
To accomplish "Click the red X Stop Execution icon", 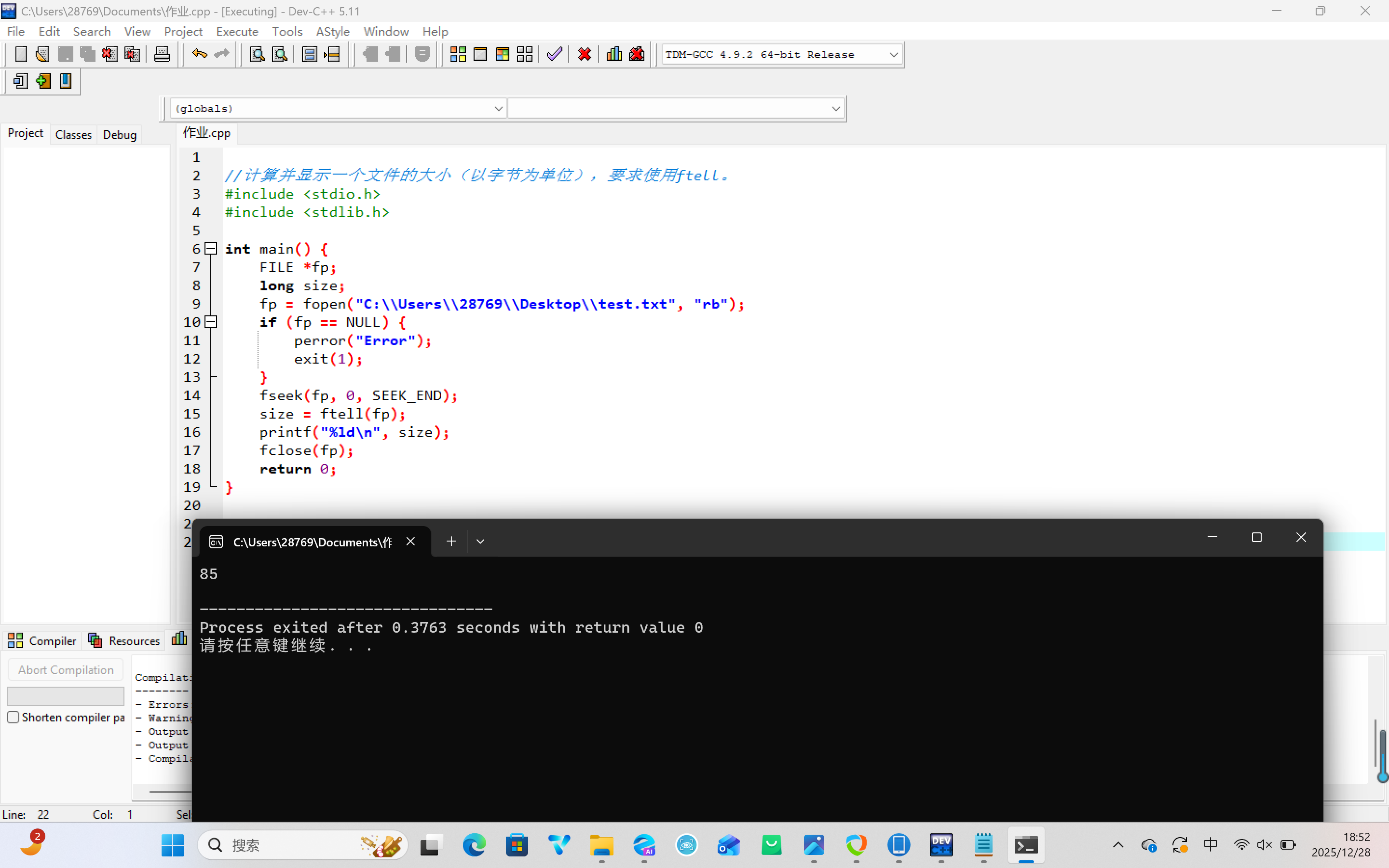I will coord(585,54).
